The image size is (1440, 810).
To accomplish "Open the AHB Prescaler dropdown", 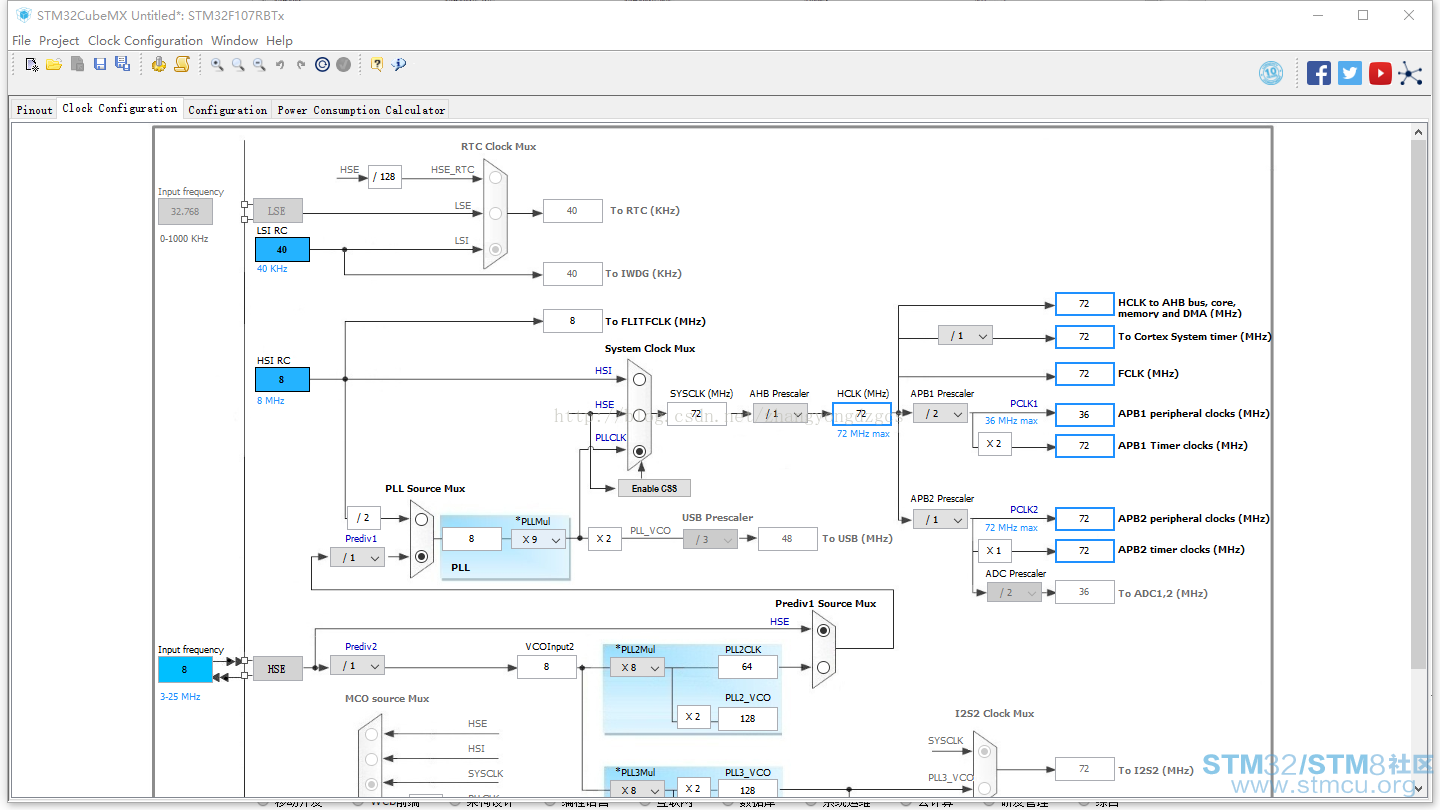I will [780, 414].
